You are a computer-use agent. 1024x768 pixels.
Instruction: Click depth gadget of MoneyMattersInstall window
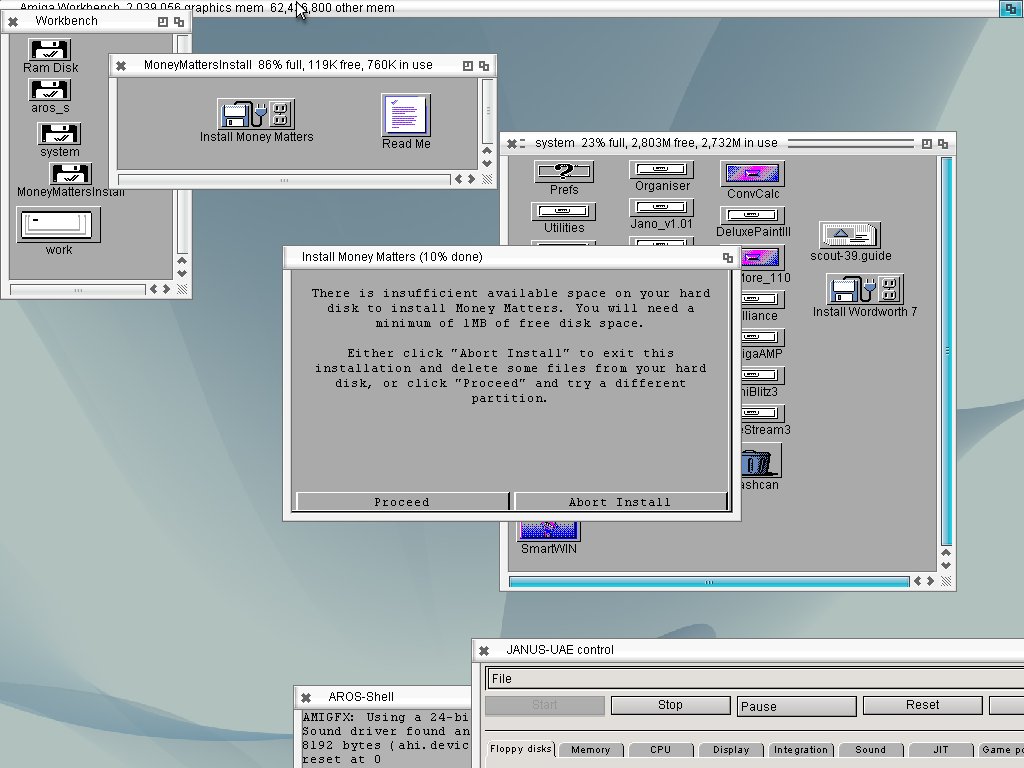tap(484, 65)
